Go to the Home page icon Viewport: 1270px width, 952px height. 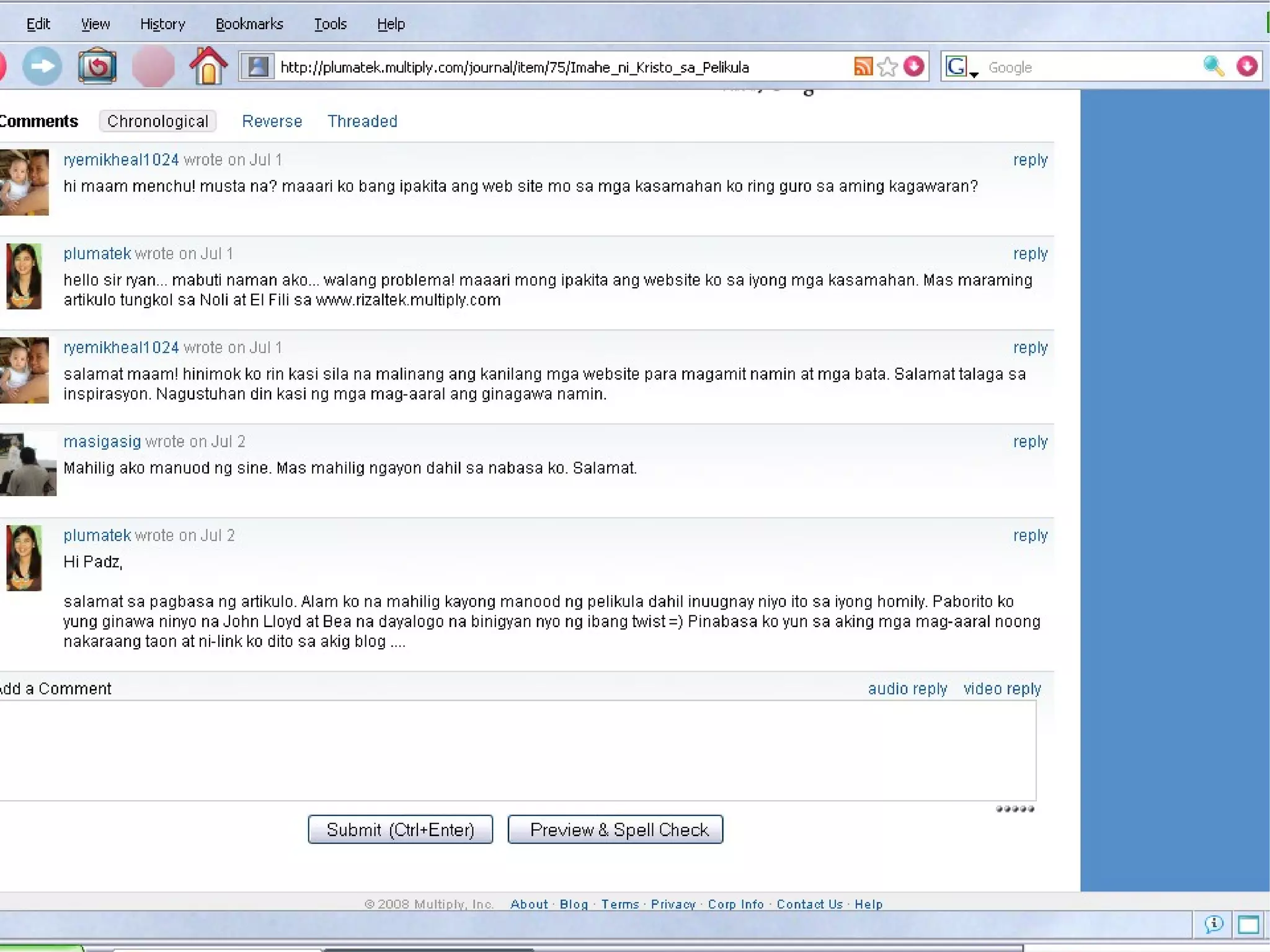208,66
